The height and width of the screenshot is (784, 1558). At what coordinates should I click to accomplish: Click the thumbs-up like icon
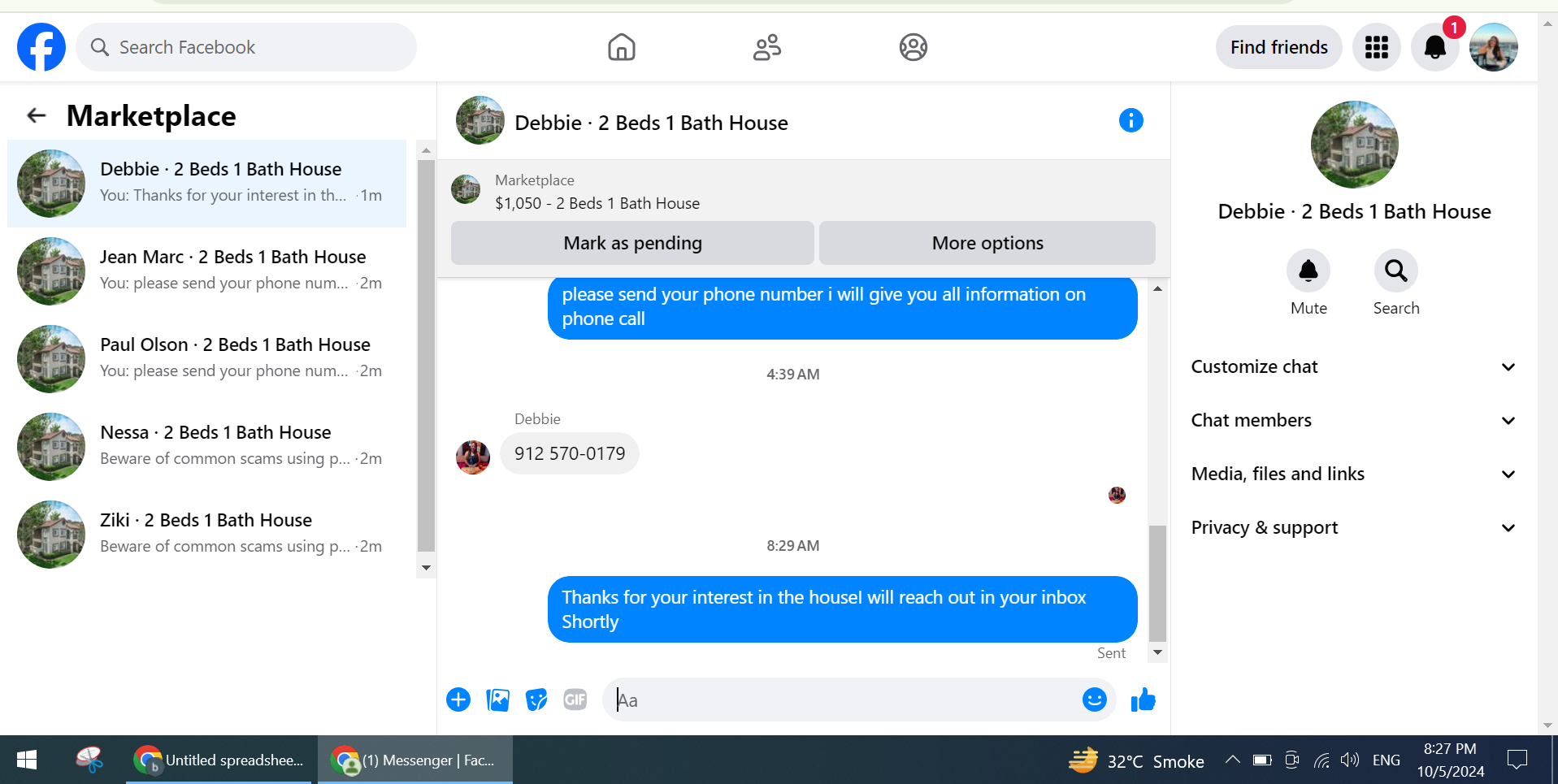point(1143,700)
